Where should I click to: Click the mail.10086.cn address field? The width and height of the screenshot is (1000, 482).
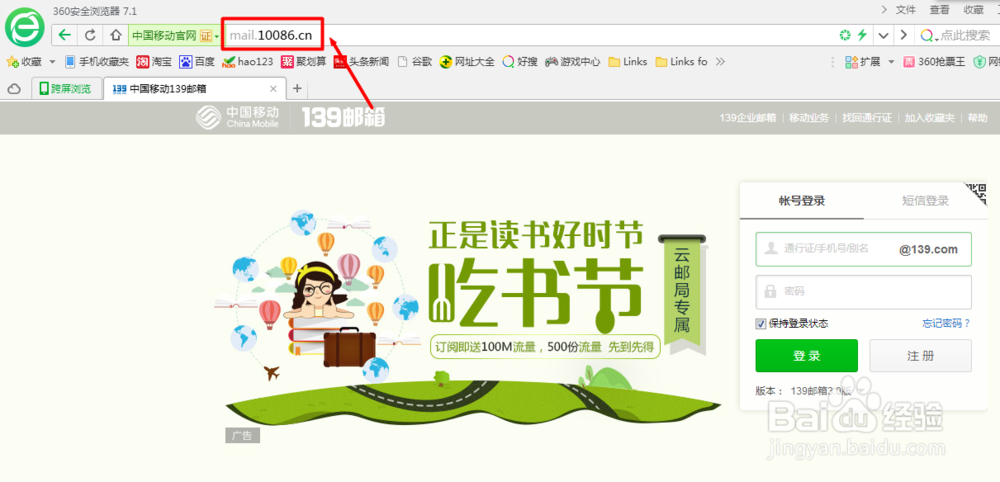tap(272, 35)
